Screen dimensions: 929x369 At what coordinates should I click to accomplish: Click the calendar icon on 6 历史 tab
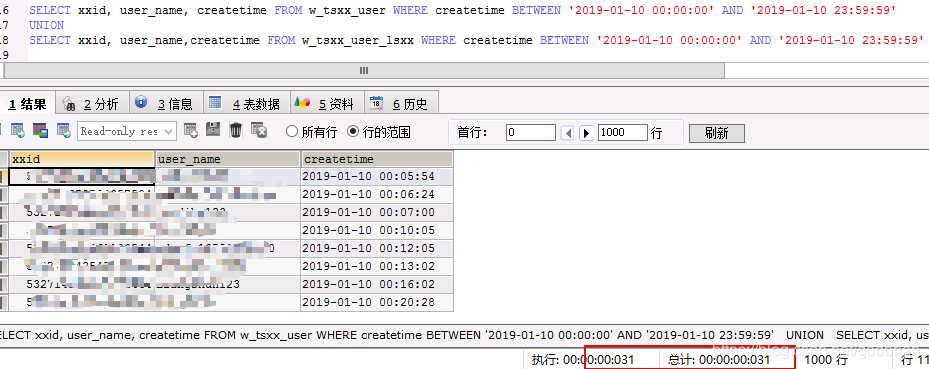pyautogui.click(x=376, y=102)
